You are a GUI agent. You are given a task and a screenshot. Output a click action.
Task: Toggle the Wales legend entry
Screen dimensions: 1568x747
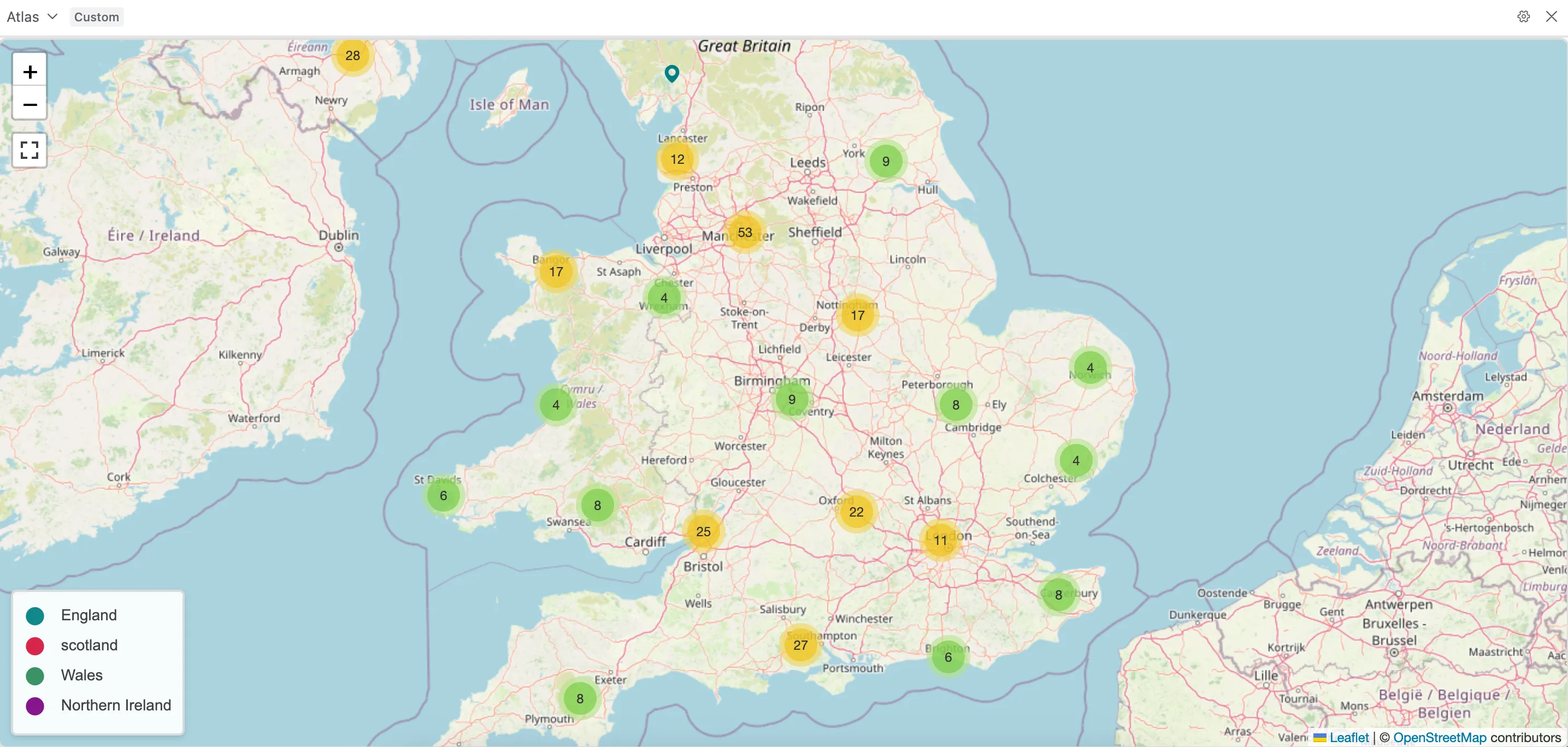coord(81,675)
